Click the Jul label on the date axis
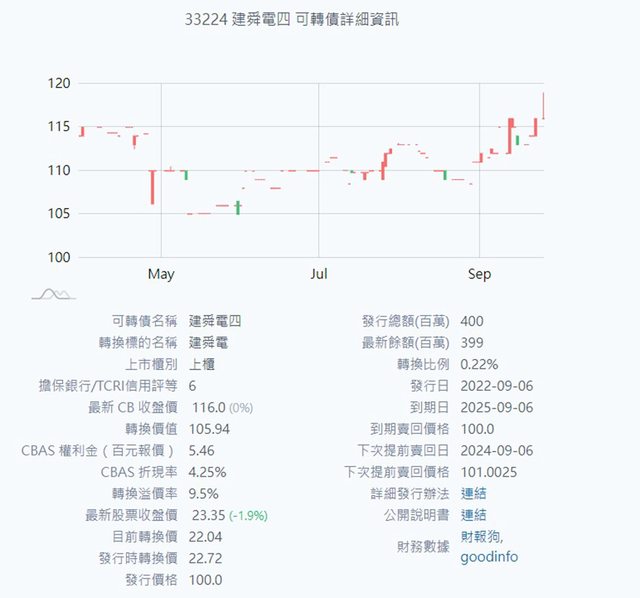Screen dimensions: 640x598 click(x=318, y=274)
